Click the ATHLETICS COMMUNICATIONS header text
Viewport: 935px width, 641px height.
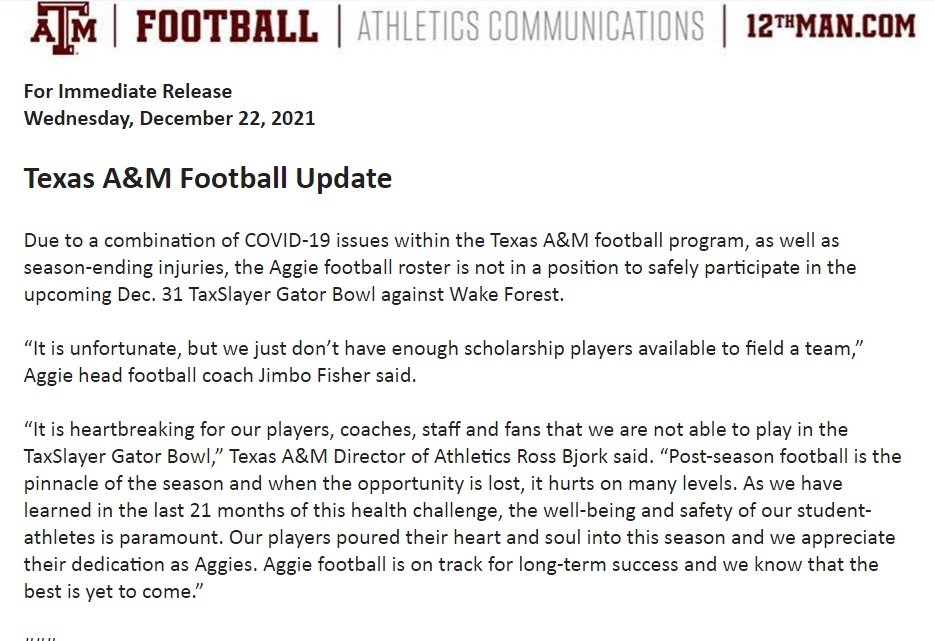coord(531,26)
